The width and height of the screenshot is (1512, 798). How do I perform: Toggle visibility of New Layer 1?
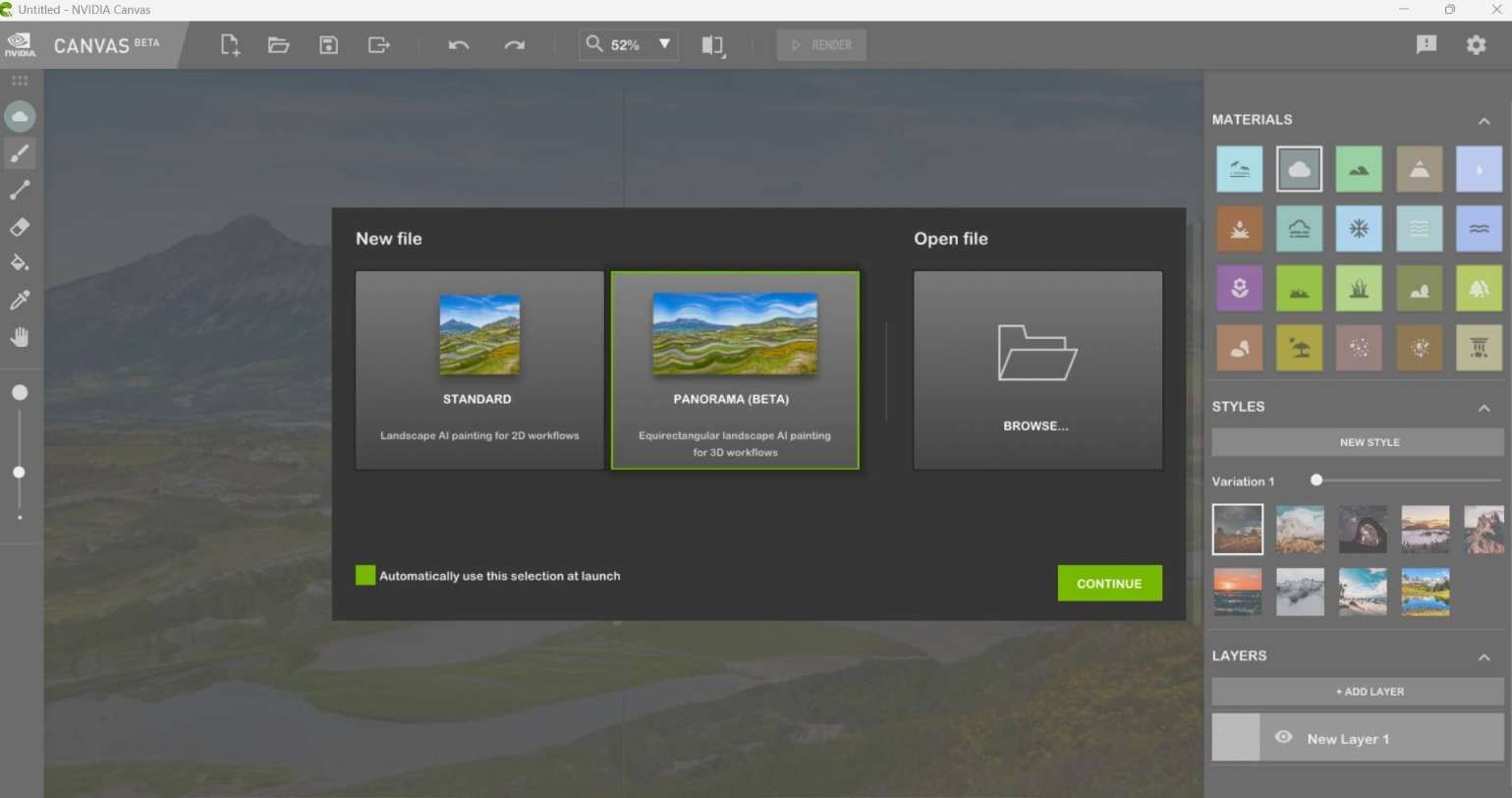point(1284,737)
